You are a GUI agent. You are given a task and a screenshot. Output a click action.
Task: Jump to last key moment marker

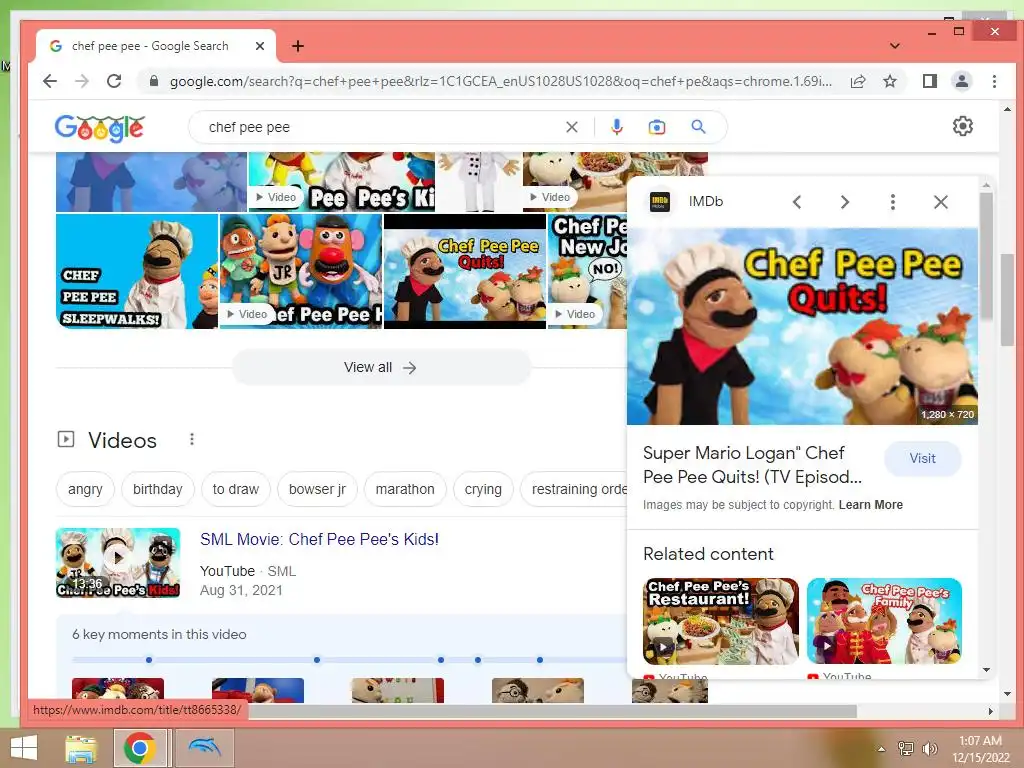coord(539,660)
